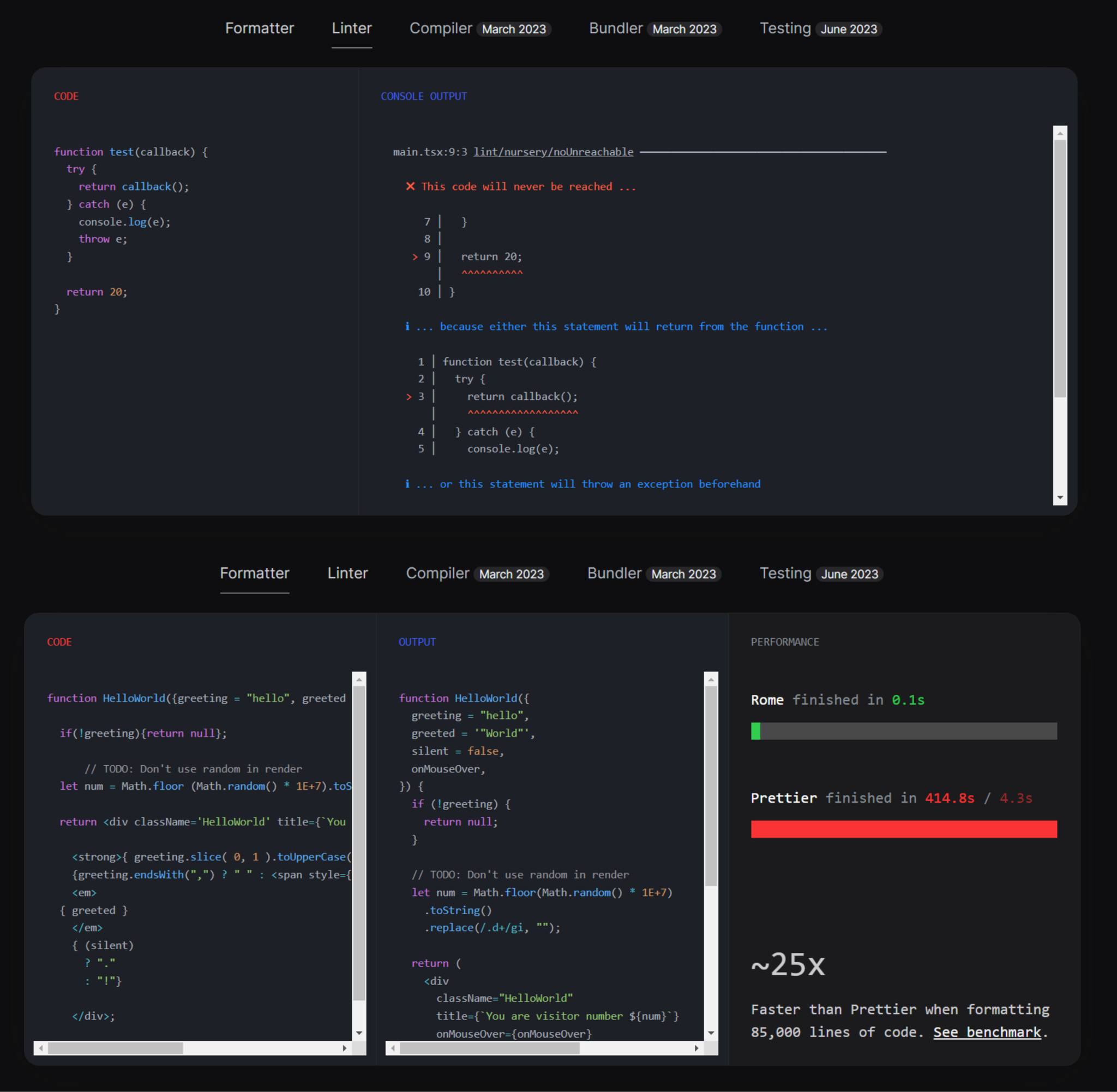1117x1092 pixels.
Task: Click 'main.tsx:9:3' file location text
Action: coord(430,152)
